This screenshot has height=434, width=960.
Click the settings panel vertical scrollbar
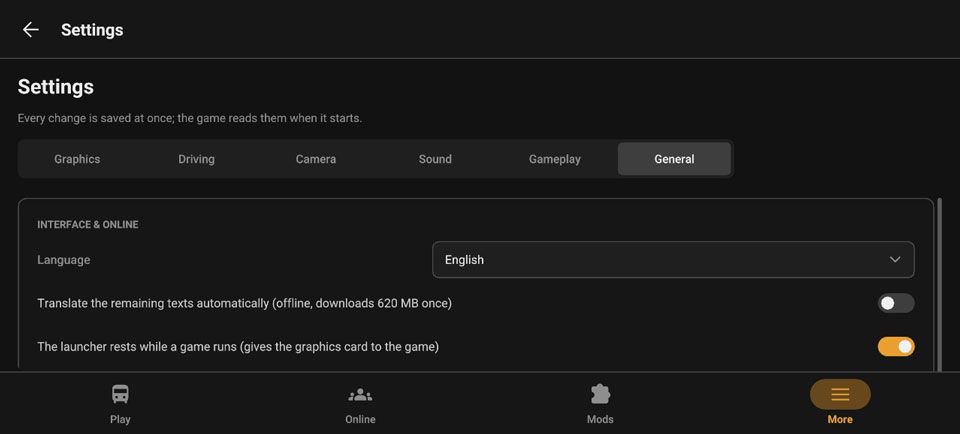point(939,285)
